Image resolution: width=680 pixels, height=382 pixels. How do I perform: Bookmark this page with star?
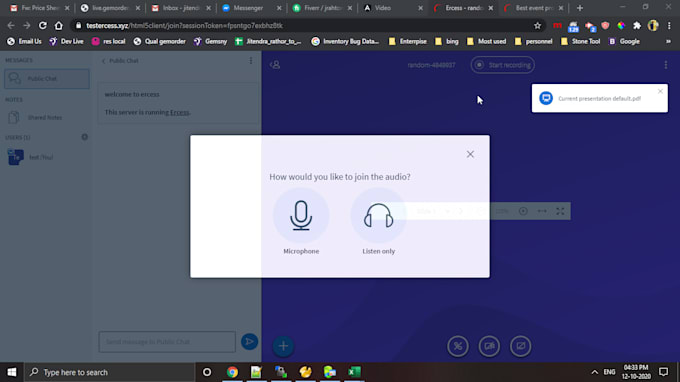[x=537, y=26]
